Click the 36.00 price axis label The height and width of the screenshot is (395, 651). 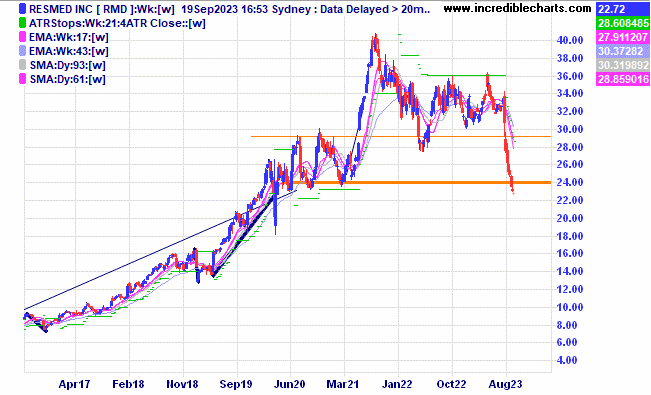click(570, 76)
